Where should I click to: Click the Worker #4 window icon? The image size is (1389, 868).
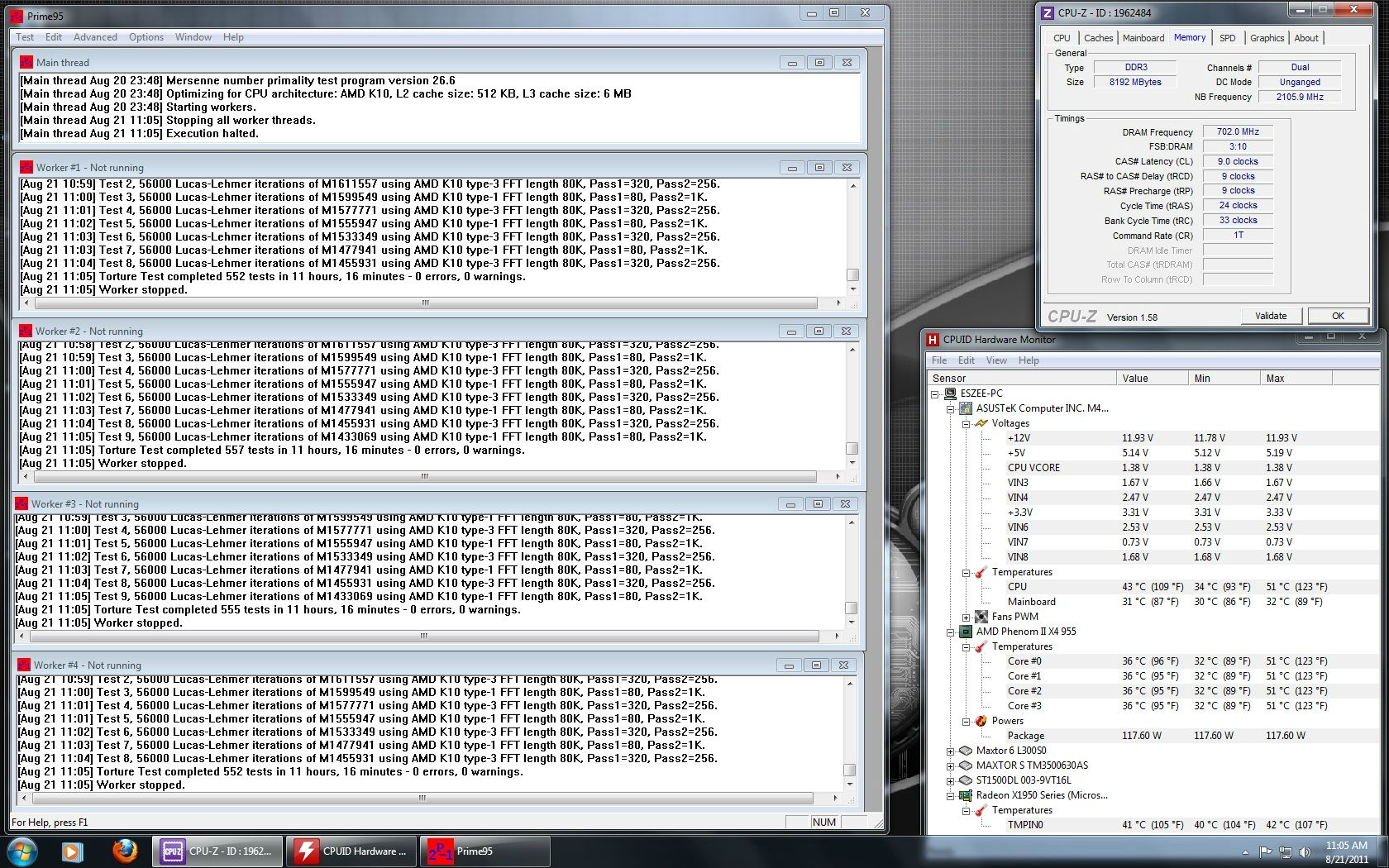coord(24,665)
